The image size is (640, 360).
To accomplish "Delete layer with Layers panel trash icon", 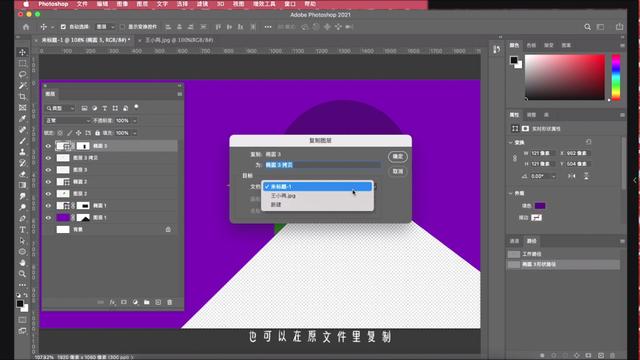I will (169, 302).
